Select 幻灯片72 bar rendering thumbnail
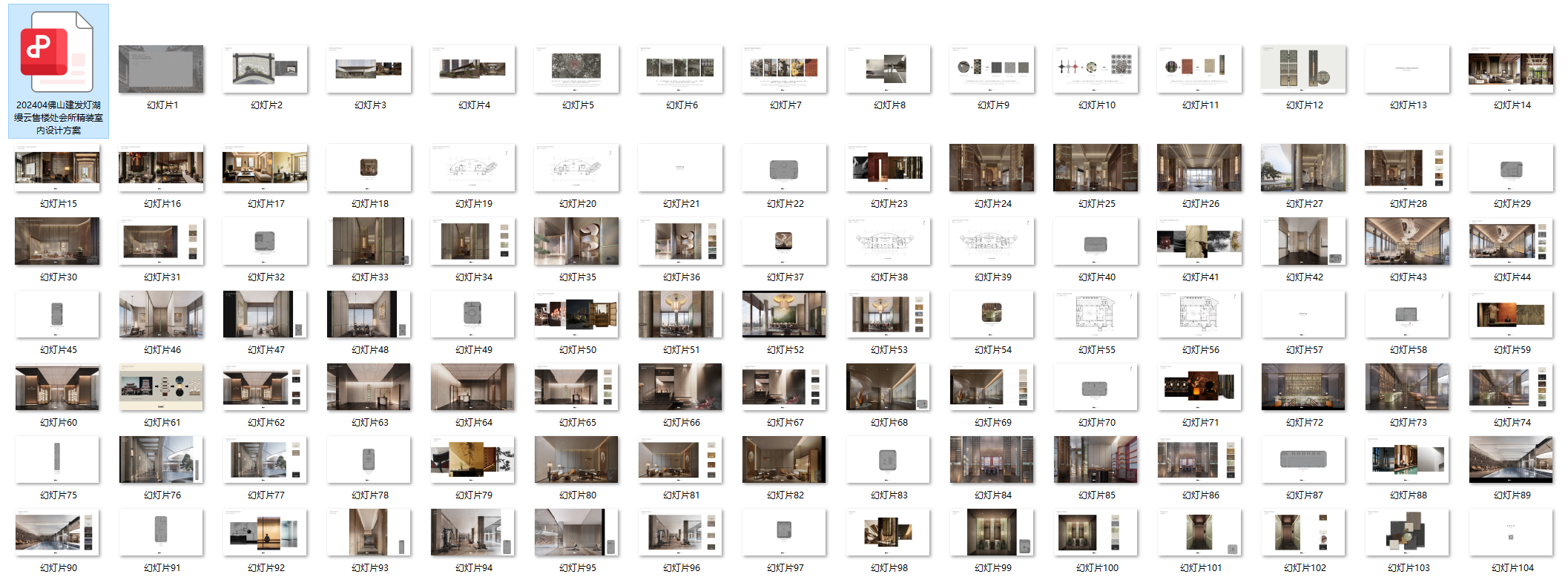1568x577 pixels. (x=1303, y=386)
